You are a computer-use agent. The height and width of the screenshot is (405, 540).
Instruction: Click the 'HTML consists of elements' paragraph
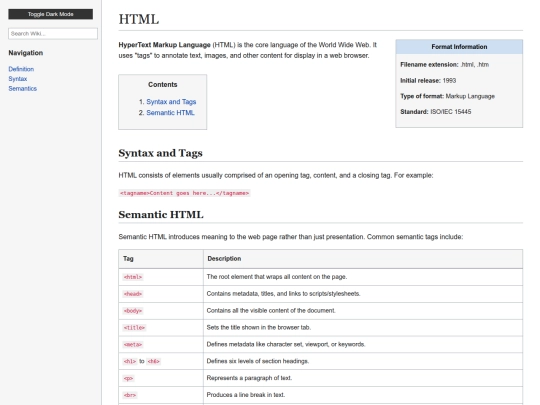pyautogui.click(x=276, y=175)
